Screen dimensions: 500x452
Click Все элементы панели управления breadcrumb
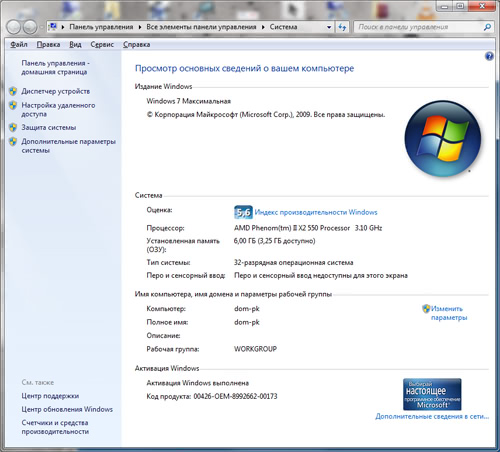pos(201,27)
